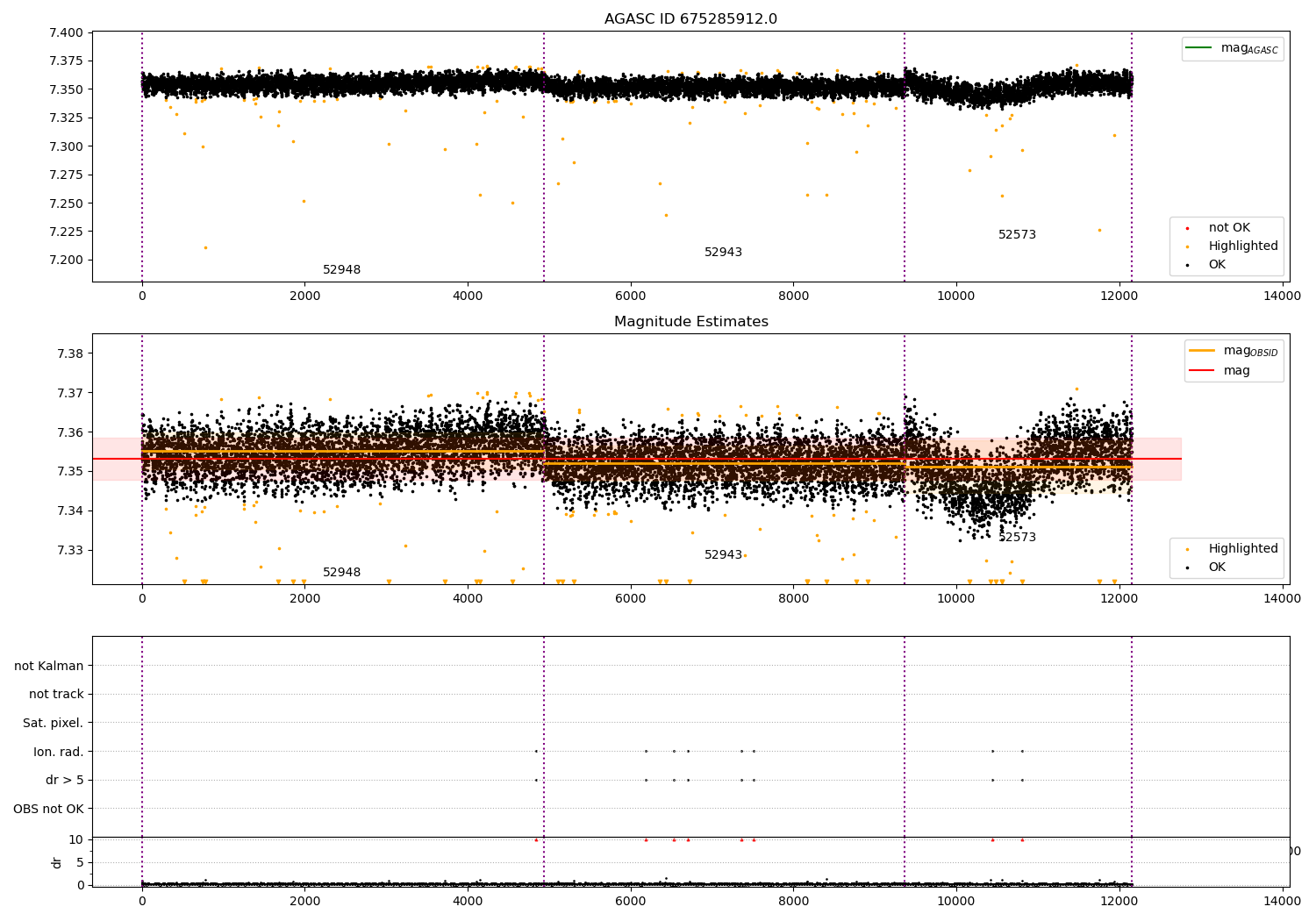Screen dimensions: 1316x921
Task: Click the 4000 x-tick under Magnitude Estimates plot
Action: pos(468,598)
